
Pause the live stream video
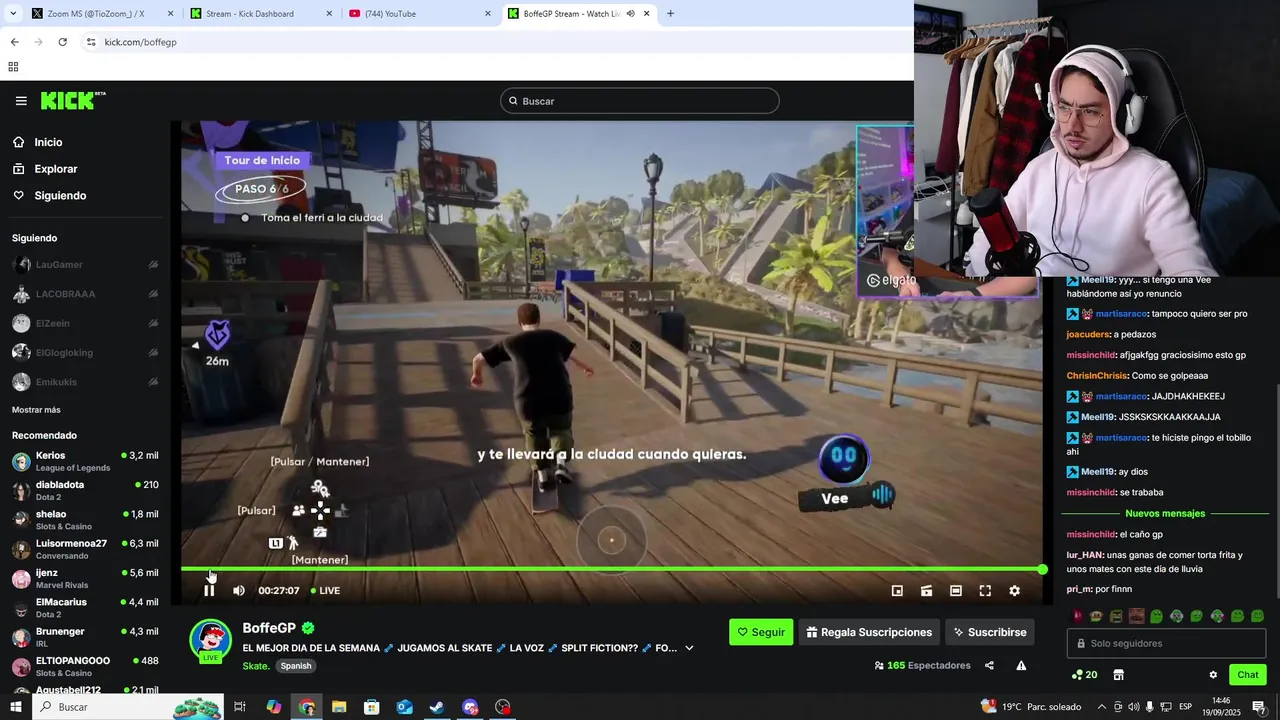209,591
